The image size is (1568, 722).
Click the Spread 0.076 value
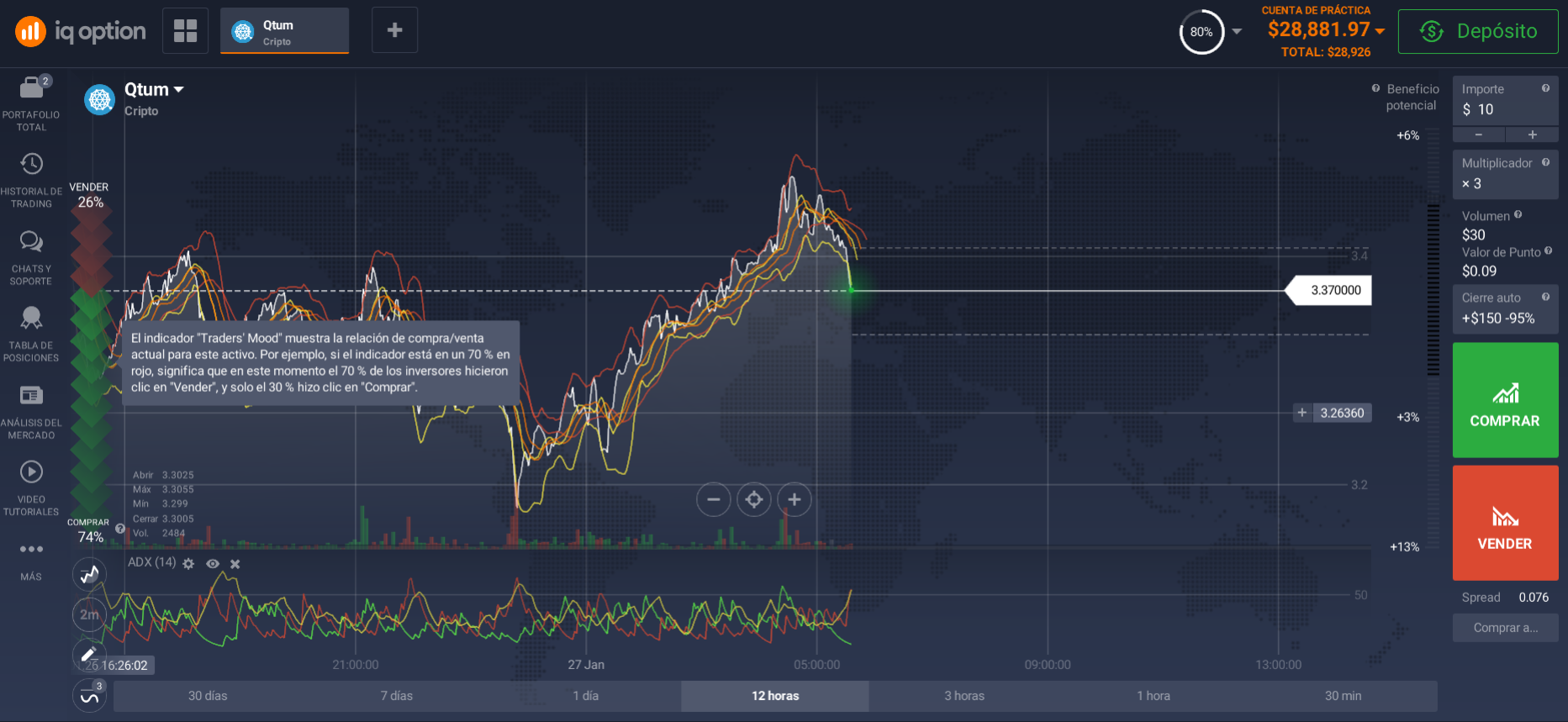[1534, 598]
